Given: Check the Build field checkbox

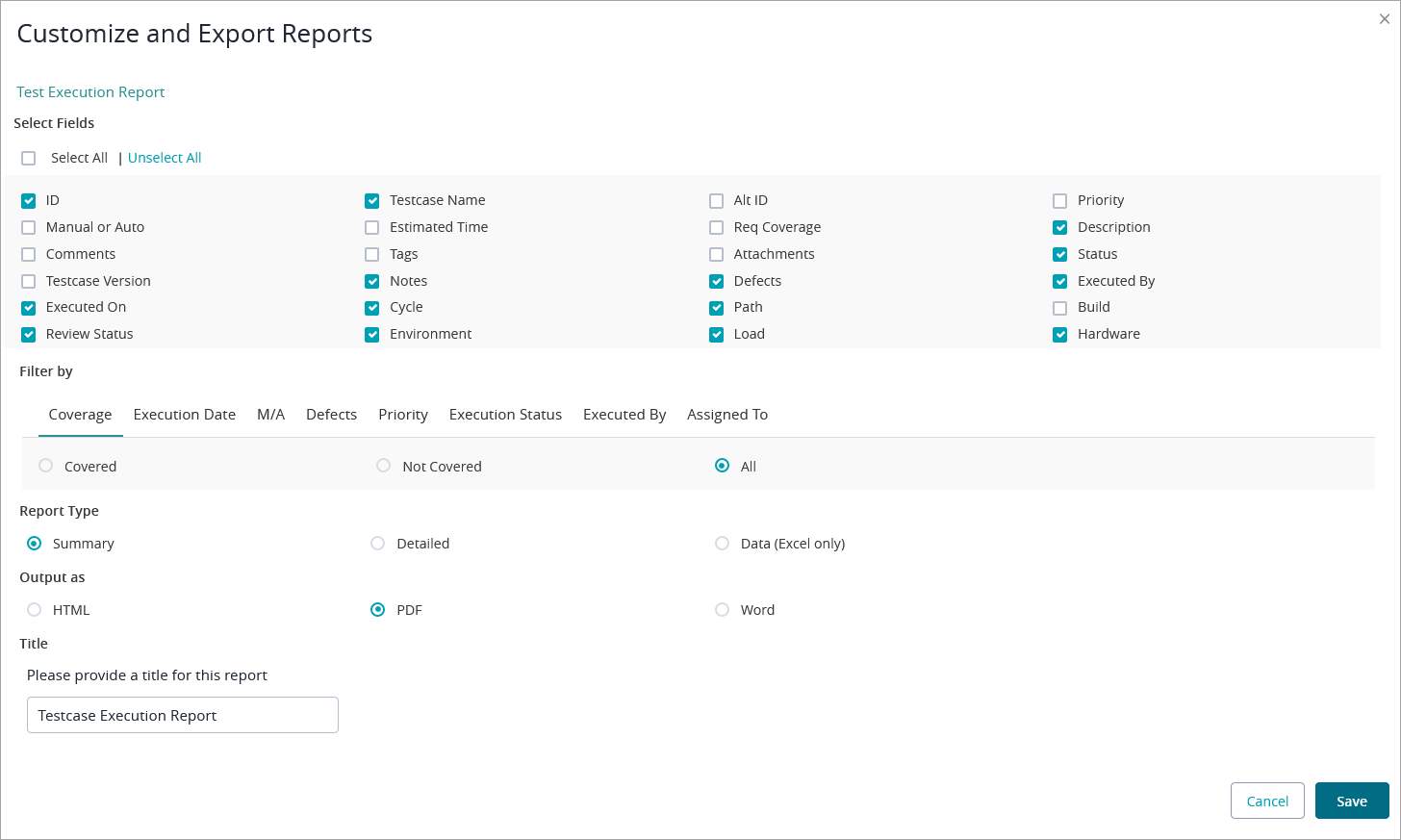Looking at the screenshot, I should tap(1059, 309).
